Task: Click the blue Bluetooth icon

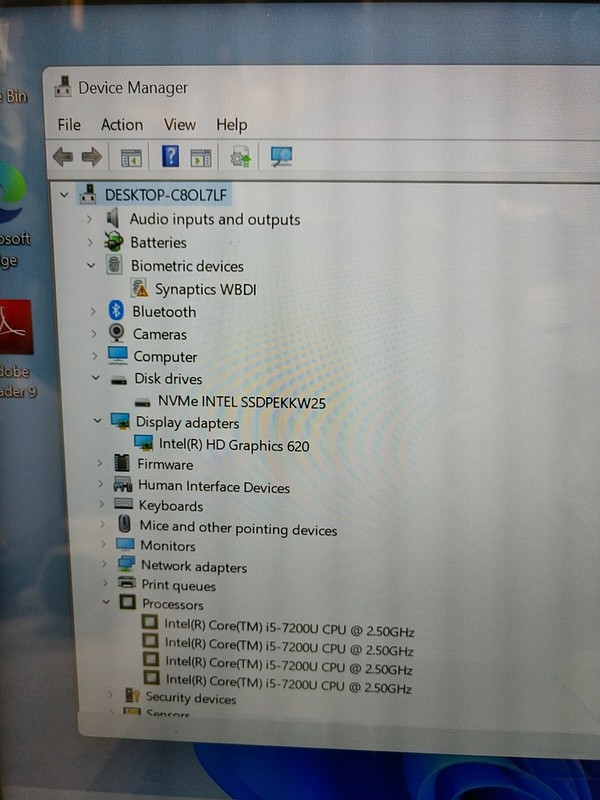Action: point(116,310)
